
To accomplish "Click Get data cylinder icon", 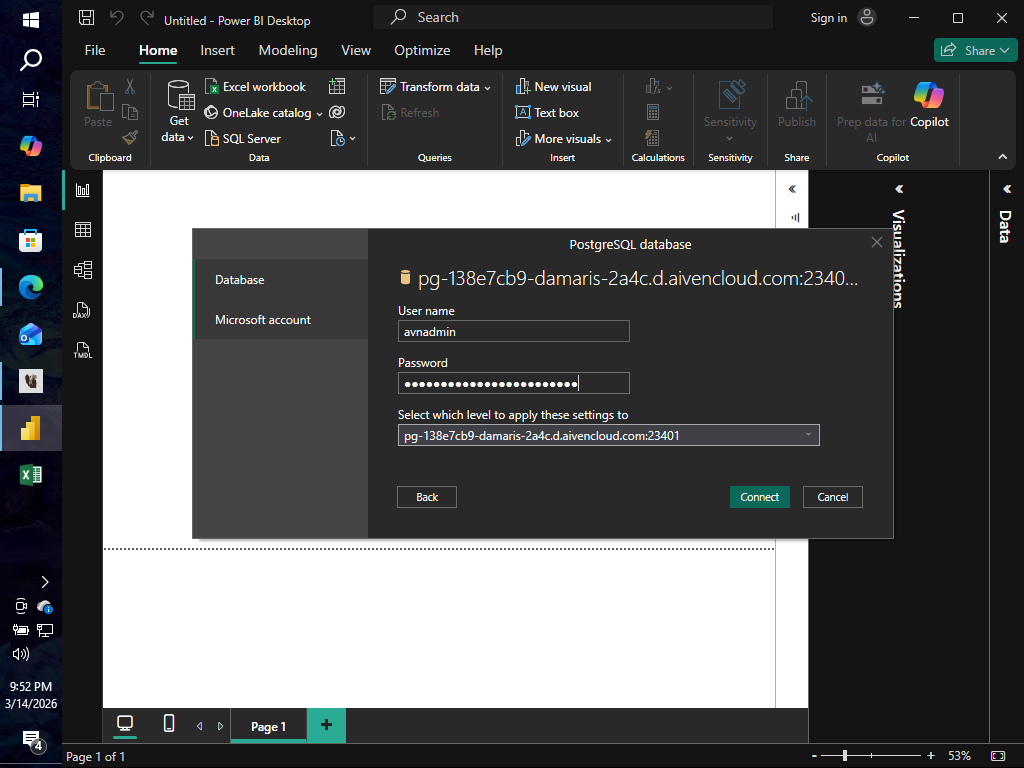I will coord(179,95).
